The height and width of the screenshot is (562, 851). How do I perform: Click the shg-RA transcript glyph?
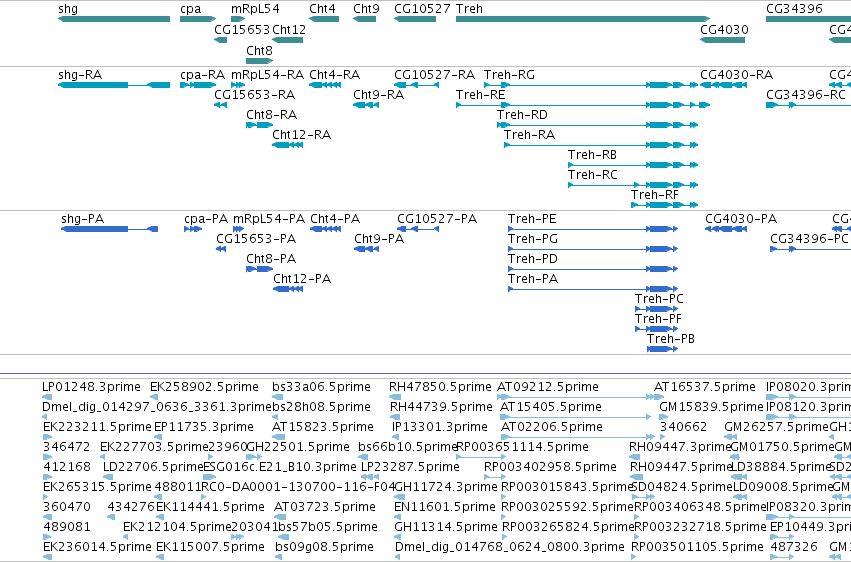click(114, 85)
